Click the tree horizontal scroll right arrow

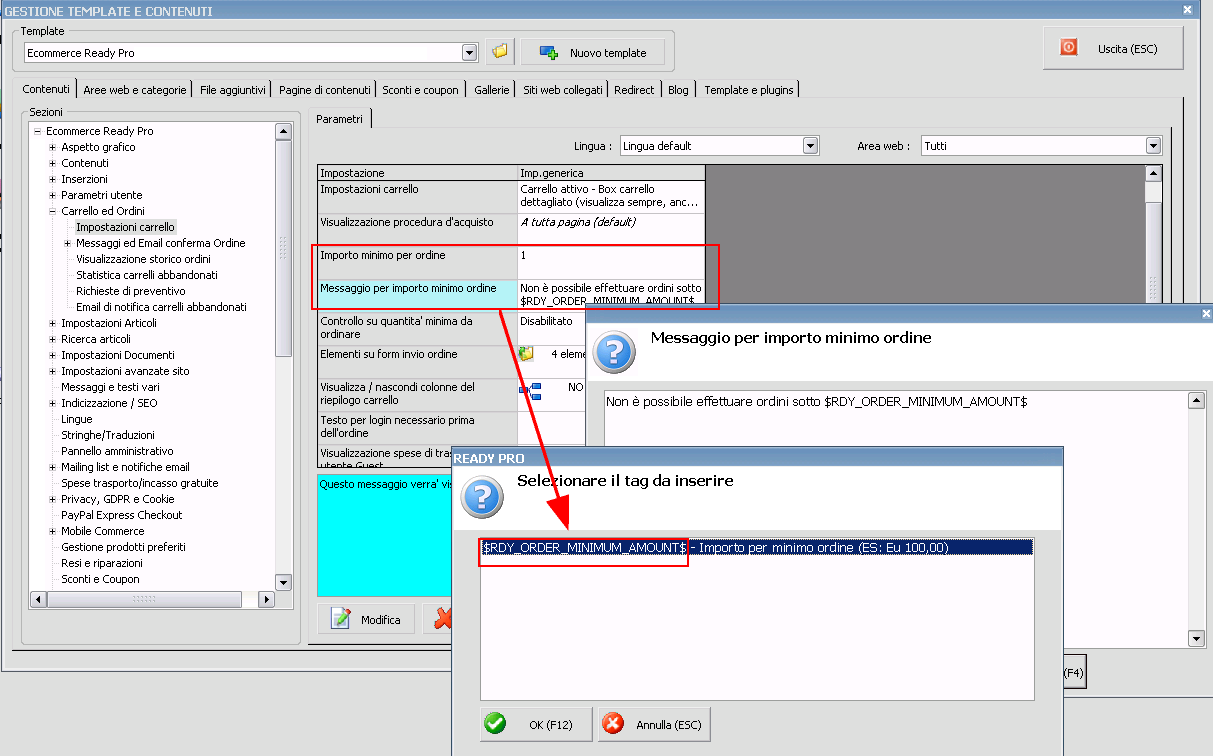266,599
